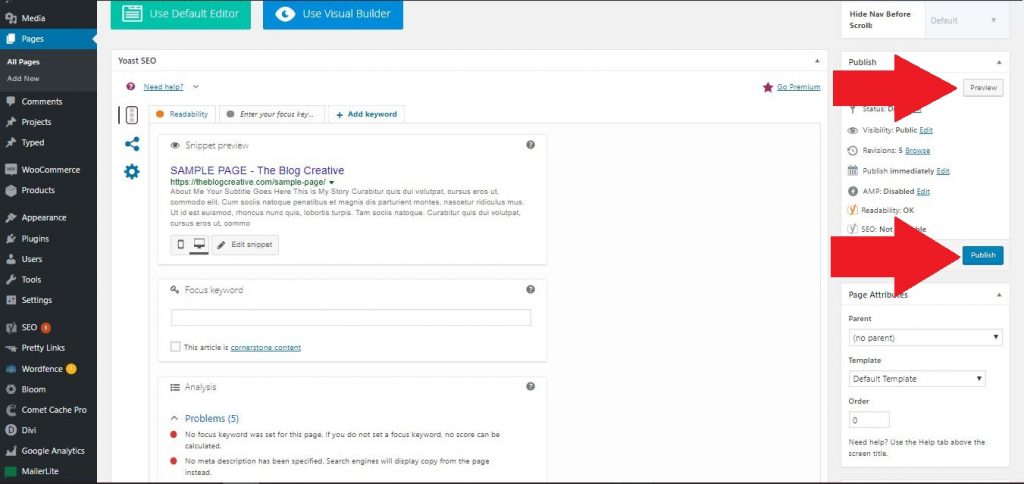This screenshot has height=484, width=1024.
Task: Collapse the Page Attributes metabox
Action: pos(999,295)
